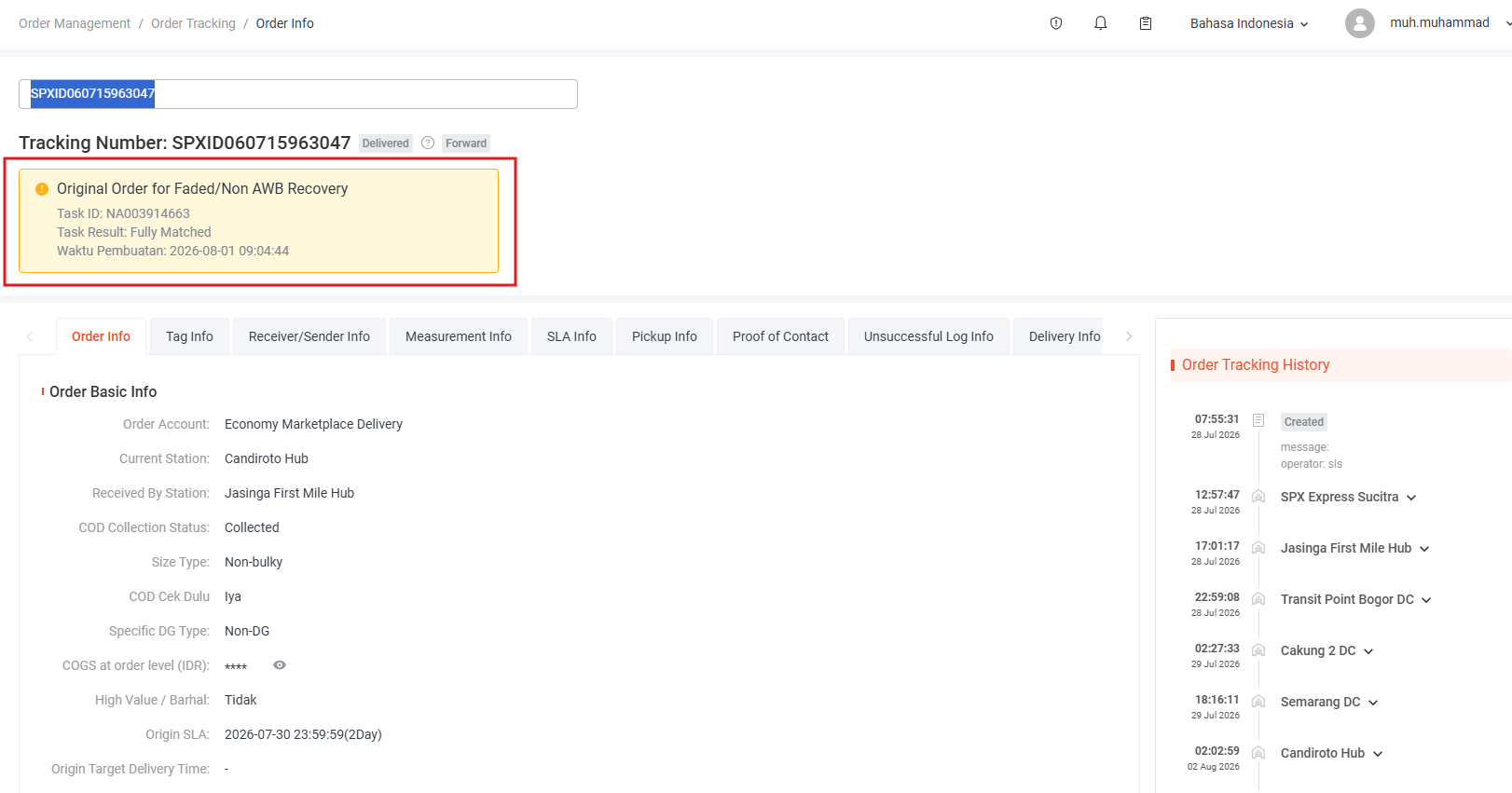1512x793 pixels.
Task: Open Bahasa Indonesia language dropdown
Action: pyautogui.click(x=1249, y=23)
